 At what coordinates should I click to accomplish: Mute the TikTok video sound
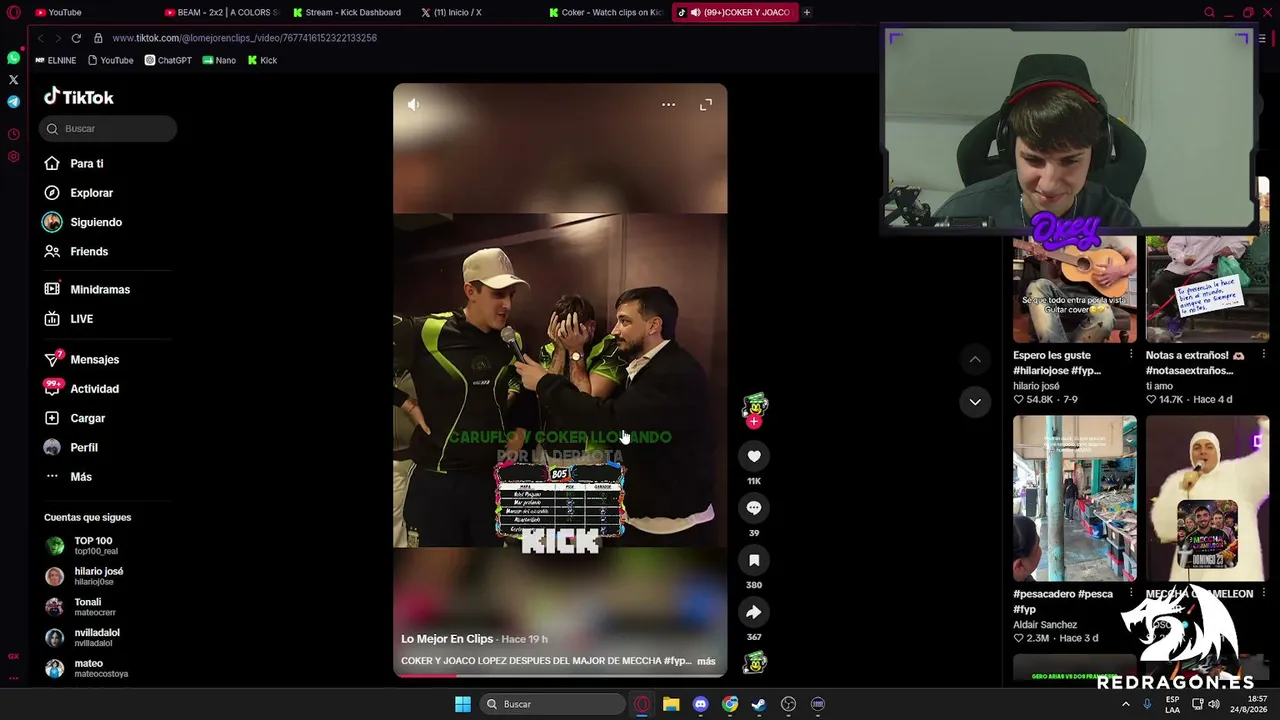click(414, 104)
